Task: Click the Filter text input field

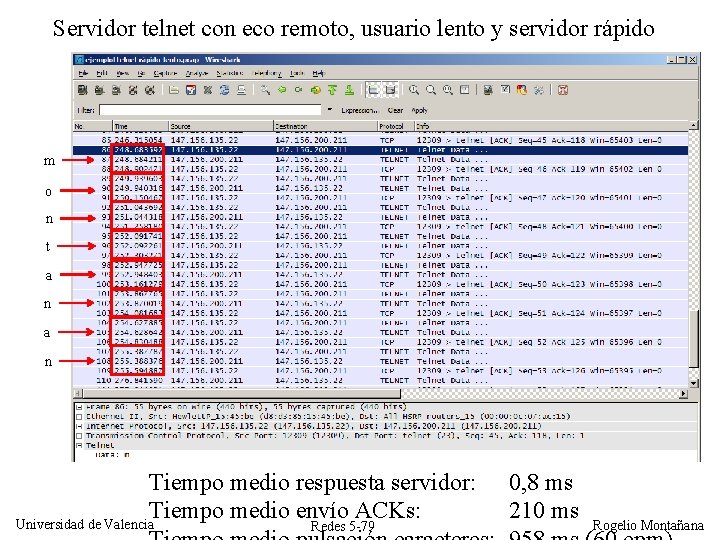Action: coord(210,110)
